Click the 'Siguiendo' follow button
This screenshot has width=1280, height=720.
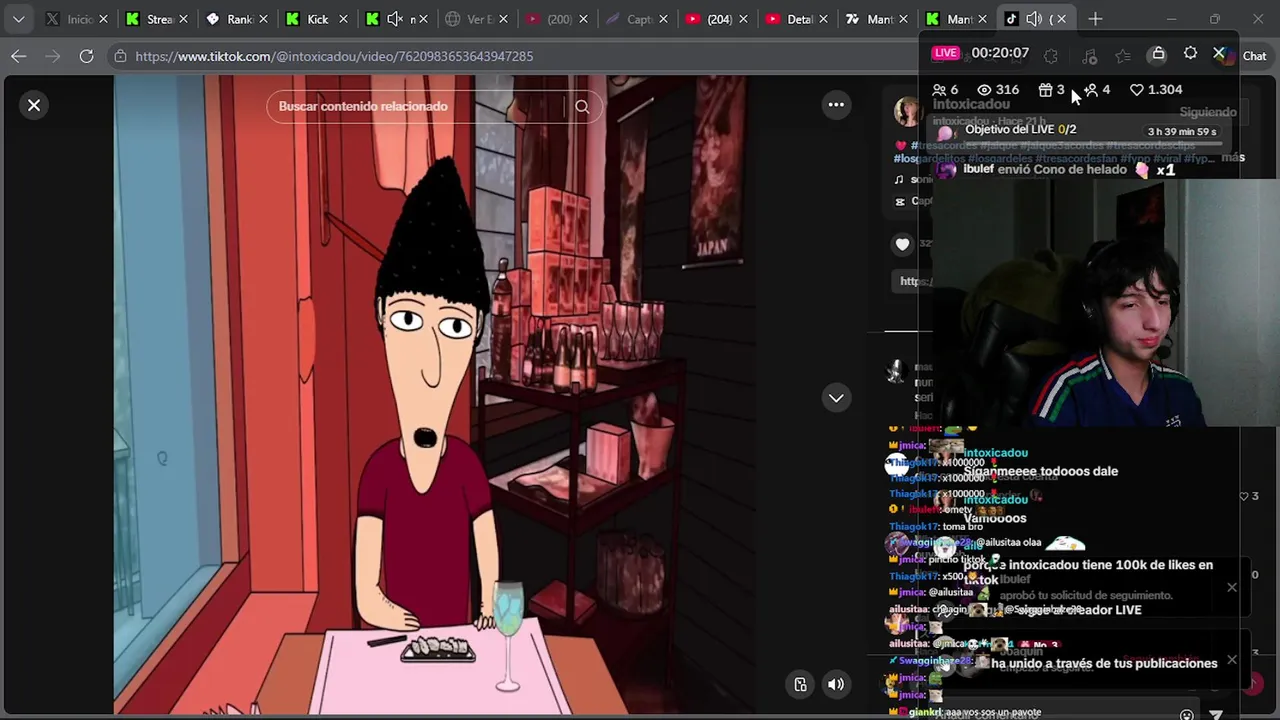[1208, 112]
